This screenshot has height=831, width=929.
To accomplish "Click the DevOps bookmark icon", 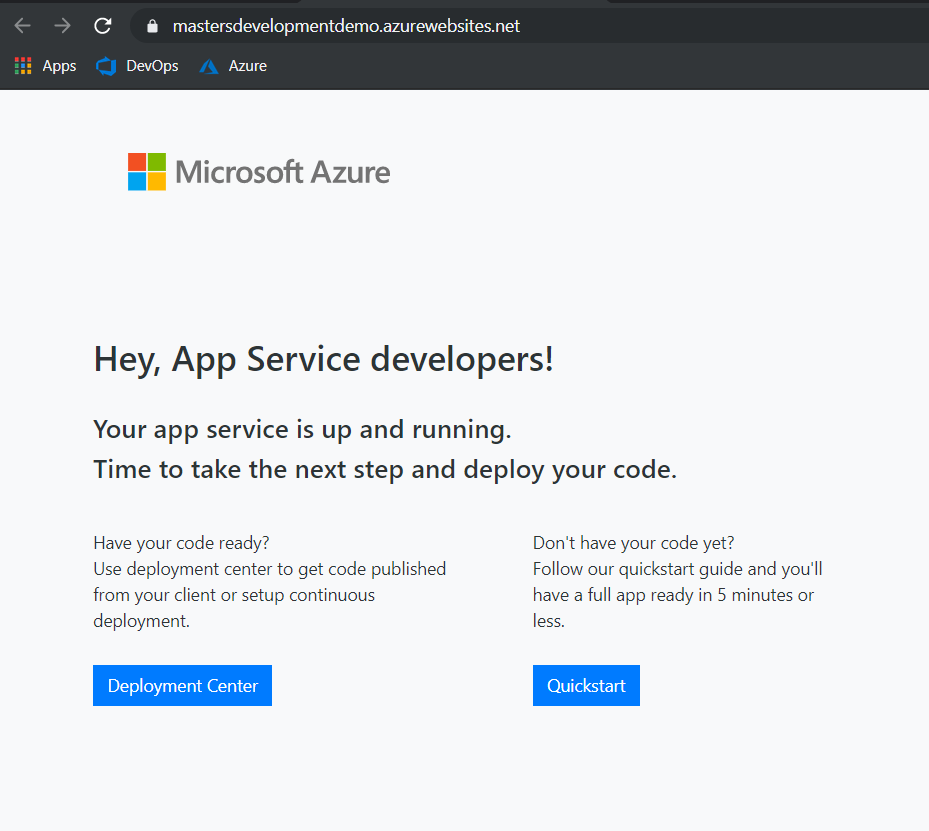I will [x=106, y=66].
